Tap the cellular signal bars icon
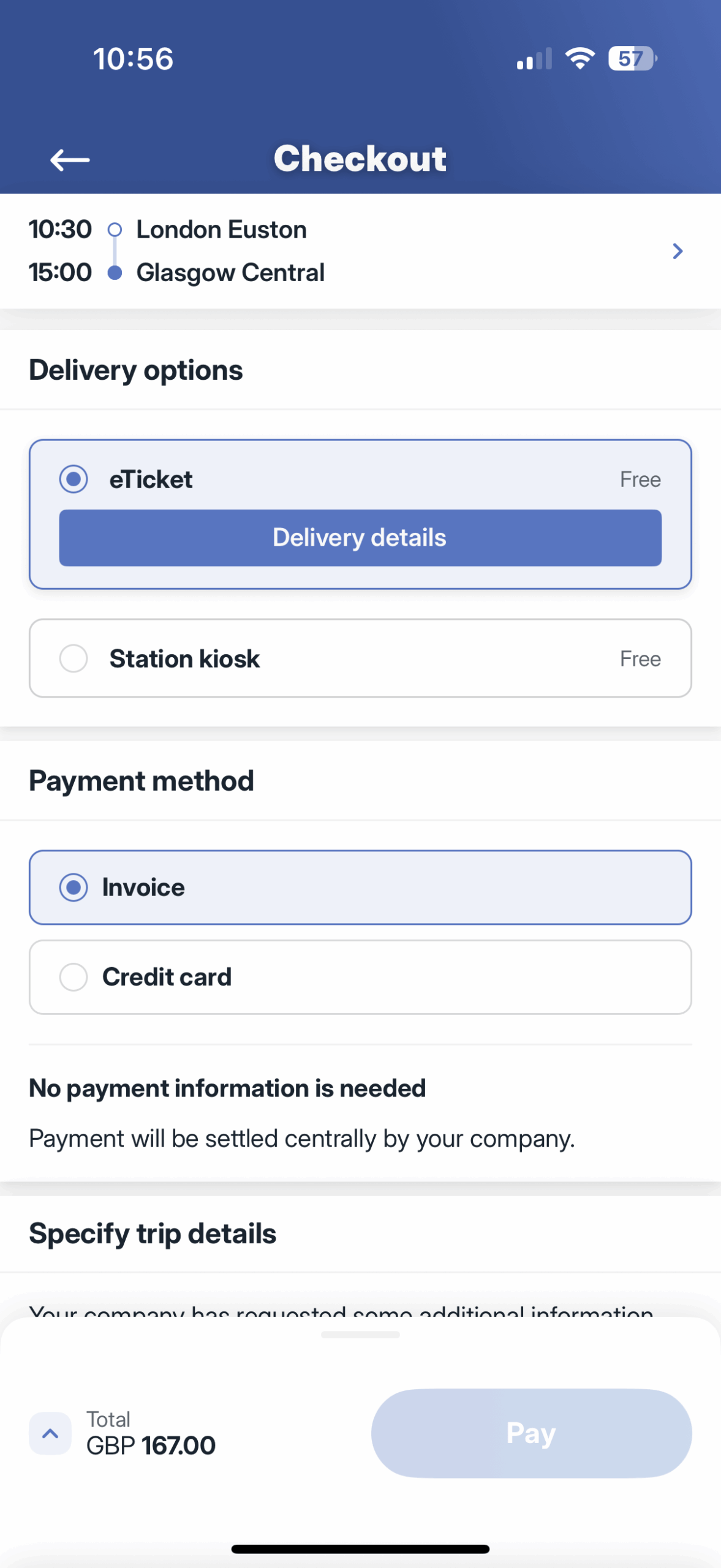Screen dimensions: 721x1568 [x=534, y=59]
